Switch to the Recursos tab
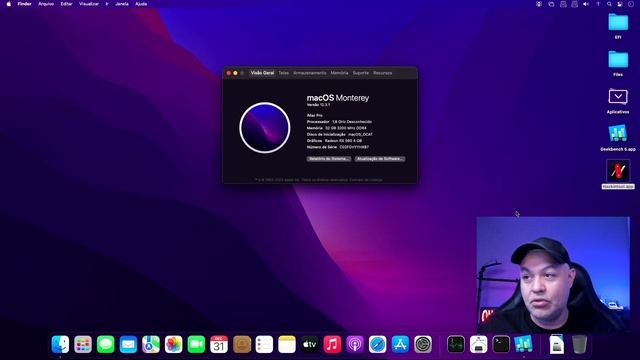Screen dimensions: 640x360 383,73
